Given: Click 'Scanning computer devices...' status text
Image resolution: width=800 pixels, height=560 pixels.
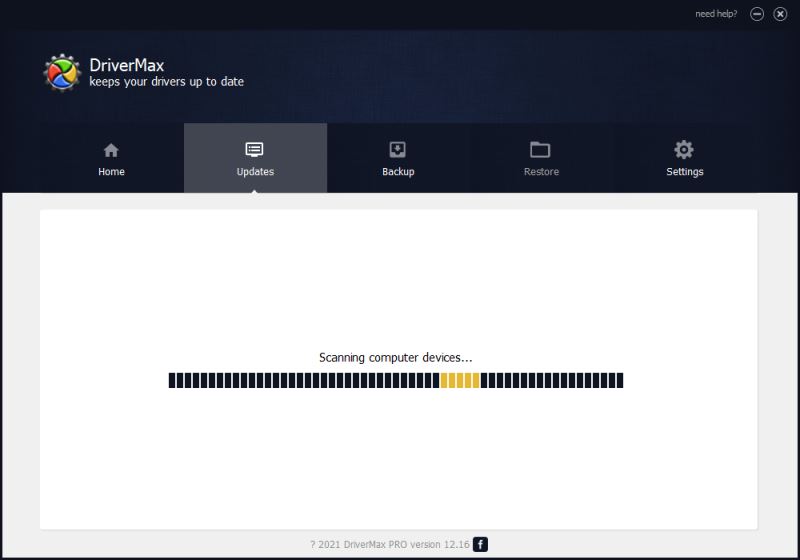Looking at the screenshot, I should 396,358.
